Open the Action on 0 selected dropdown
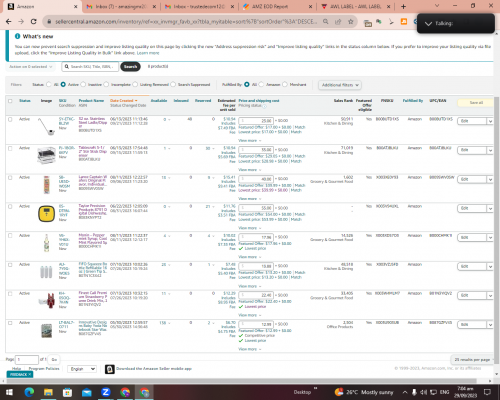This screenshot has height=400, width=500. click(x=30, y=67)
